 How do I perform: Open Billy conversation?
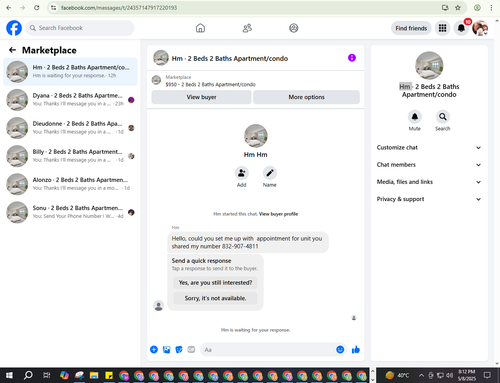[70, 156]
